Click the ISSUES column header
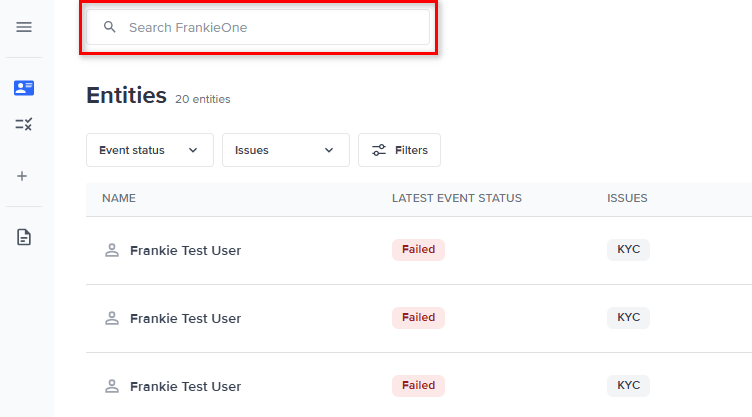The height and width of the screenshot is (417, 752). pos(627,198)
